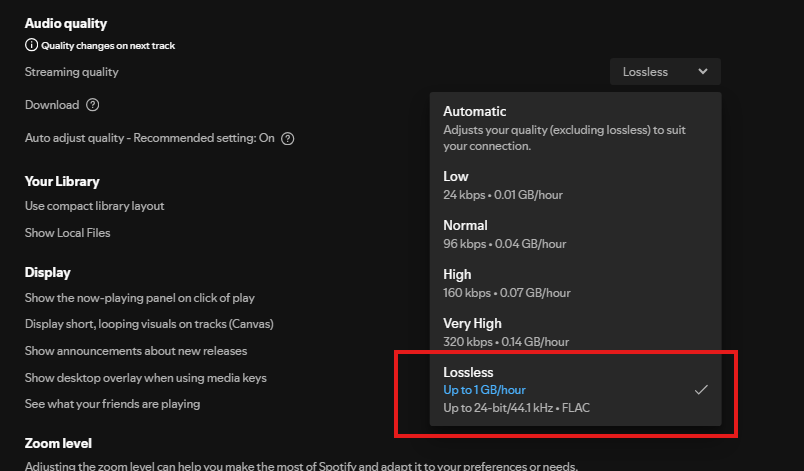Click the 'Download' setting label
804x471 pixels.
[52, 105]
